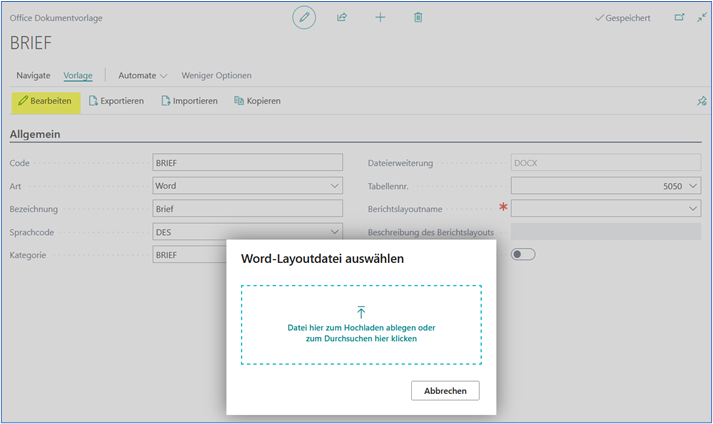Click upload arrow icon in drop zone

point(361,312)
